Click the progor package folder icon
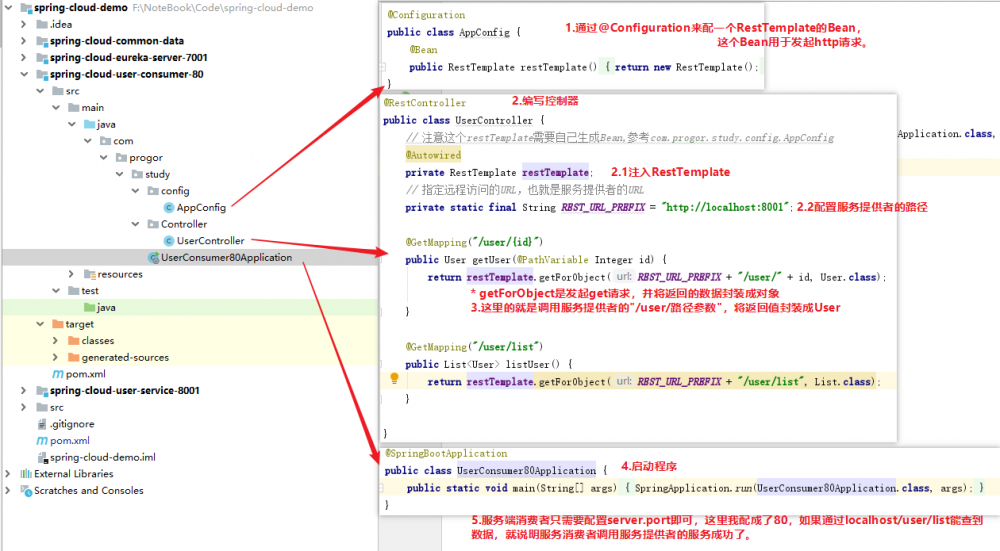Screen dimensions: 1000x551 122,157
